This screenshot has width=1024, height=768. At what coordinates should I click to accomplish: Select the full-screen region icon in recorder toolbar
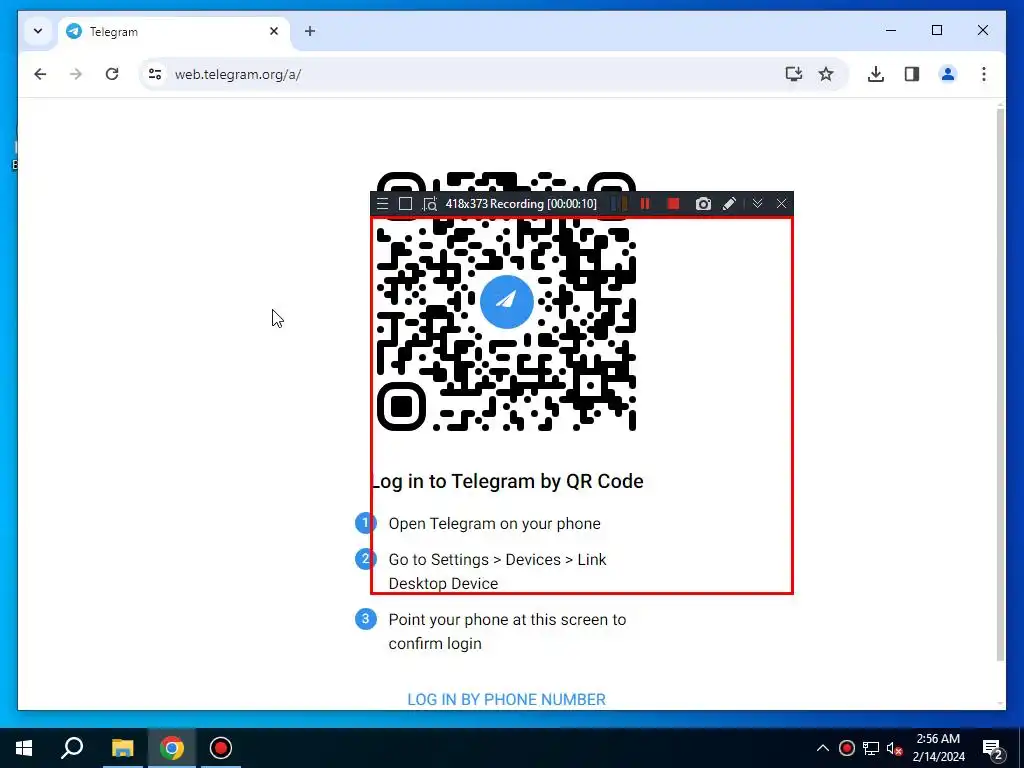click(405, 204)
